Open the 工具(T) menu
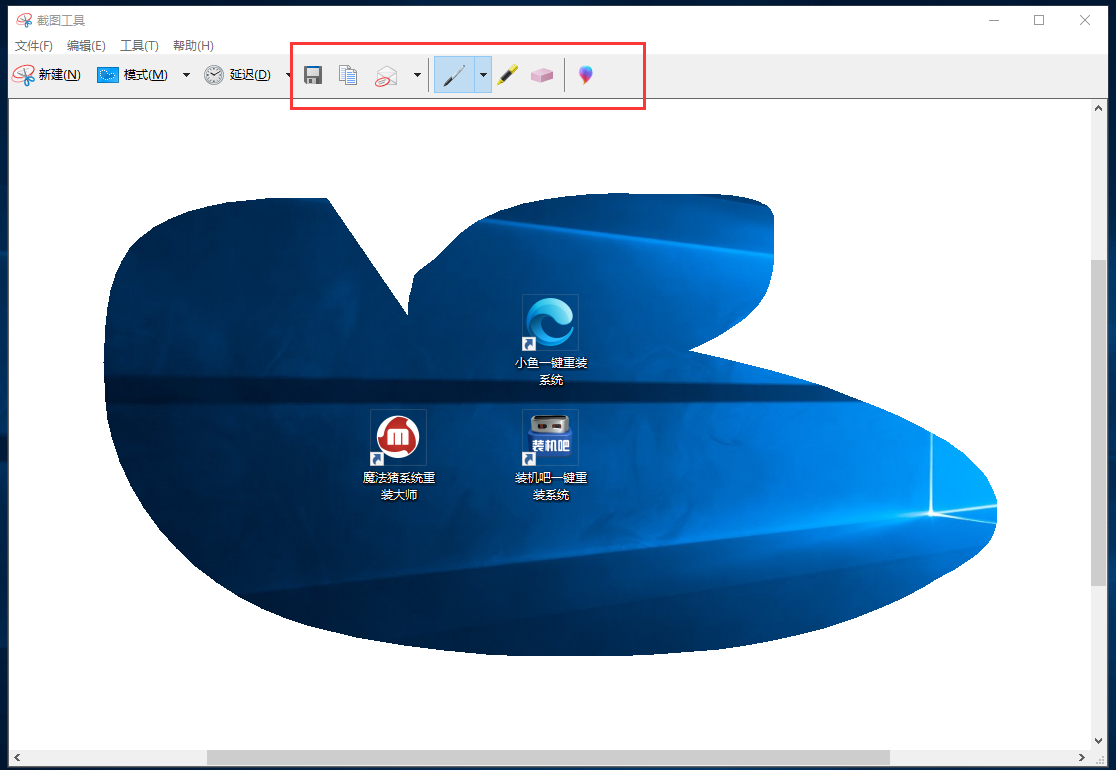 coord(139,46)
